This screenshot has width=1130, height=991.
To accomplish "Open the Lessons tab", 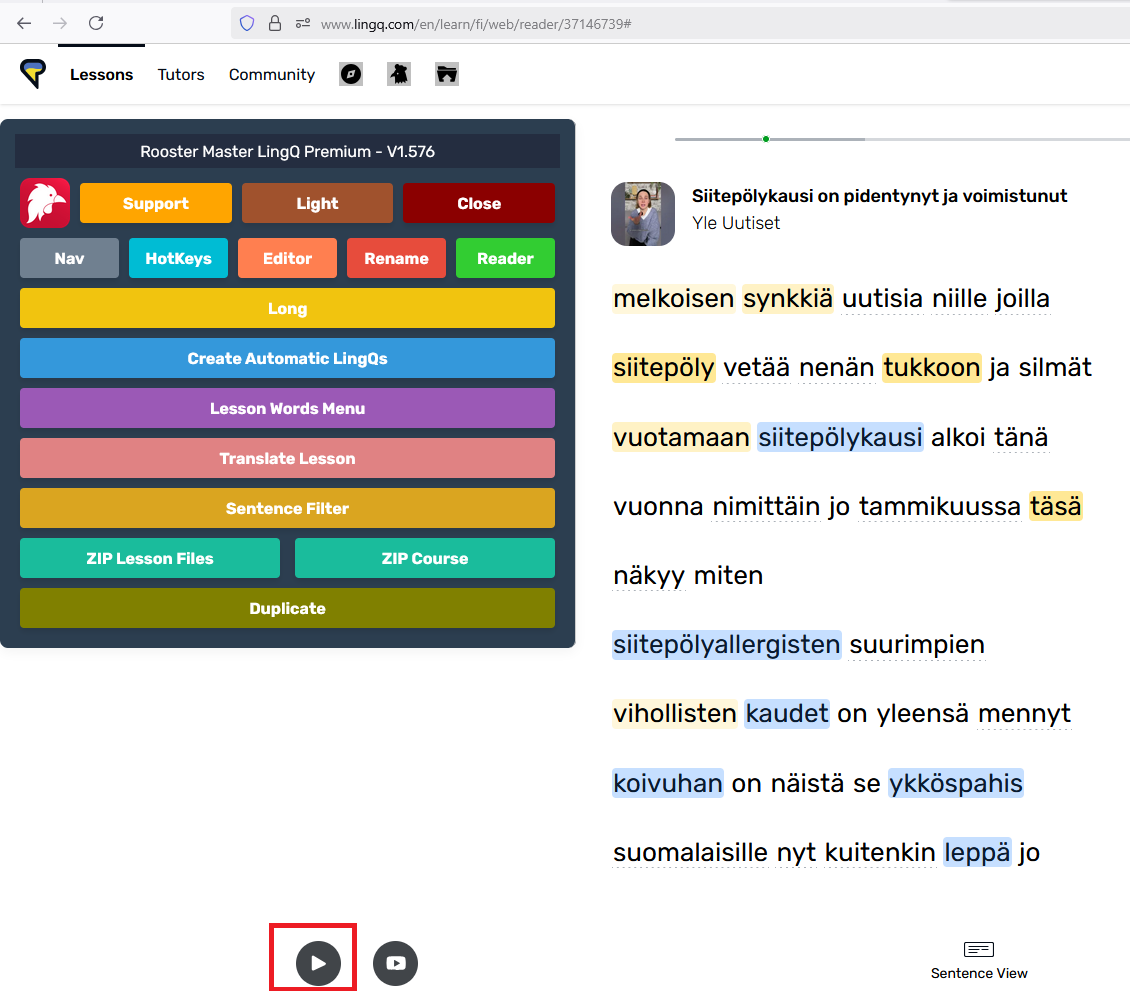I will (x=102, y=74).
